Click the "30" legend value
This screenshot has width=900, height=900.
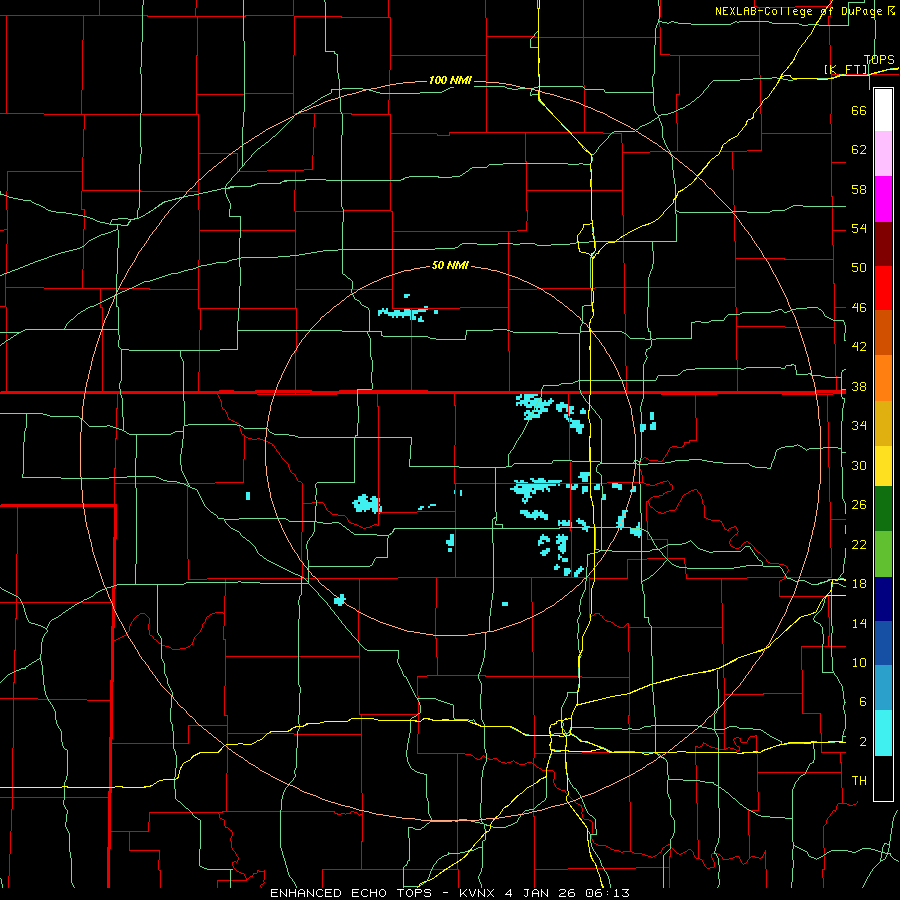[859, 465]
